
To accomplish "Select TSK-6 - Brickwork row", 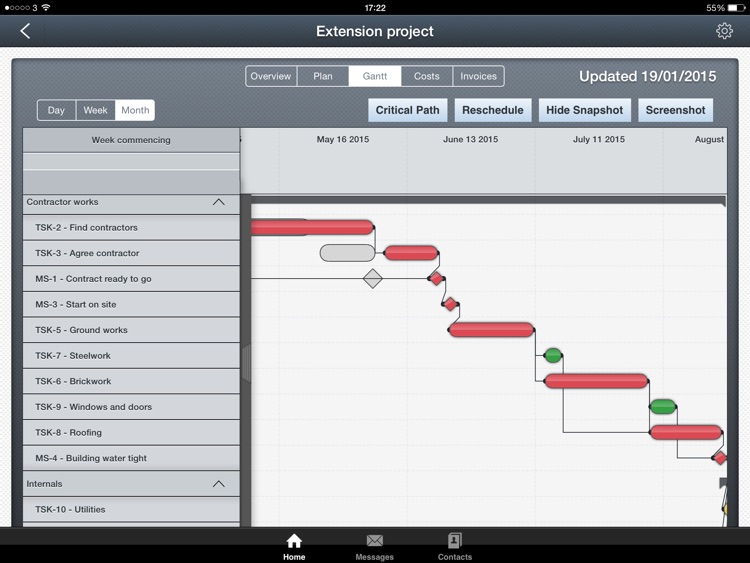I will click(x=131, y=381).
